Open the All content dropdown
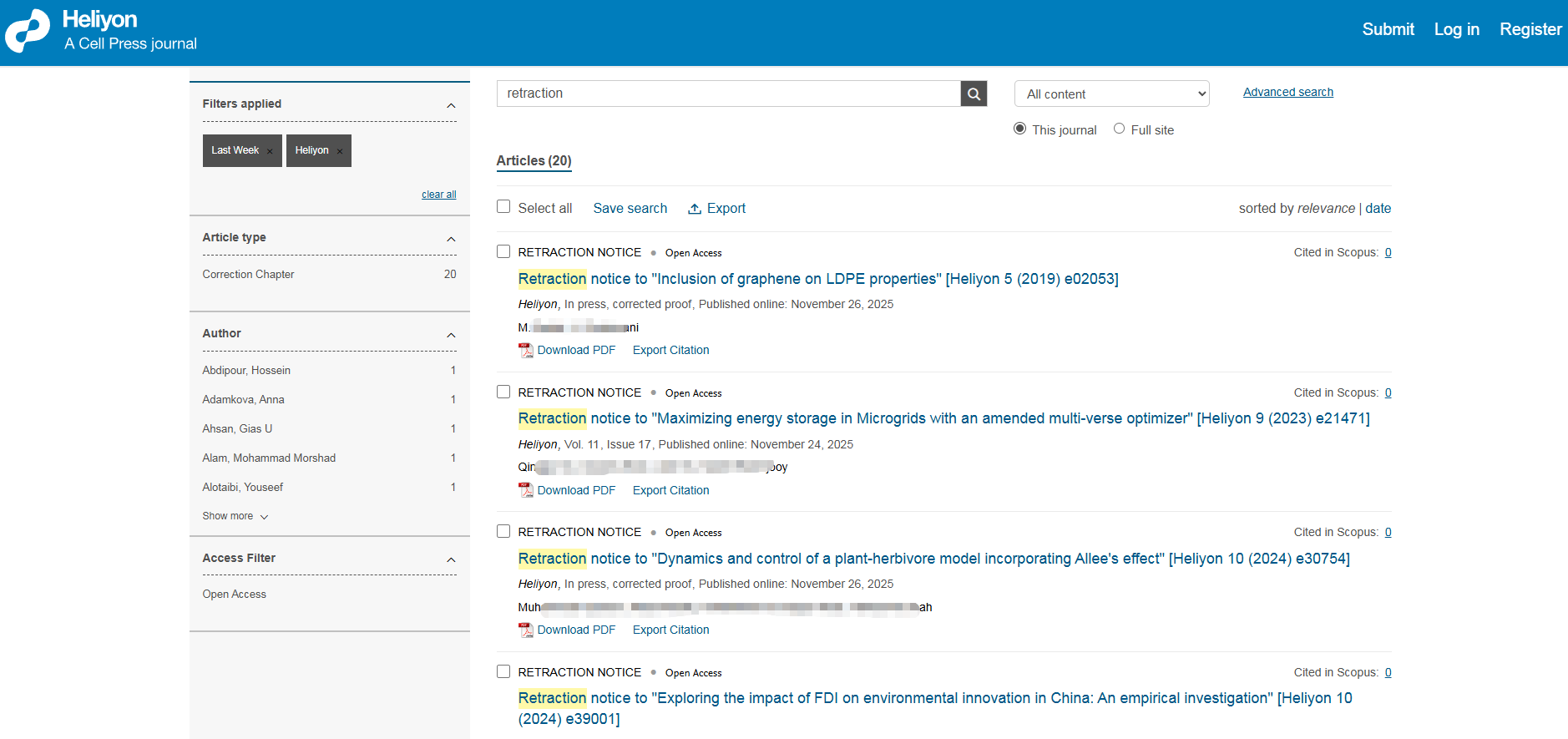The image size is (1568, 739). click(x=1111, y=94)
